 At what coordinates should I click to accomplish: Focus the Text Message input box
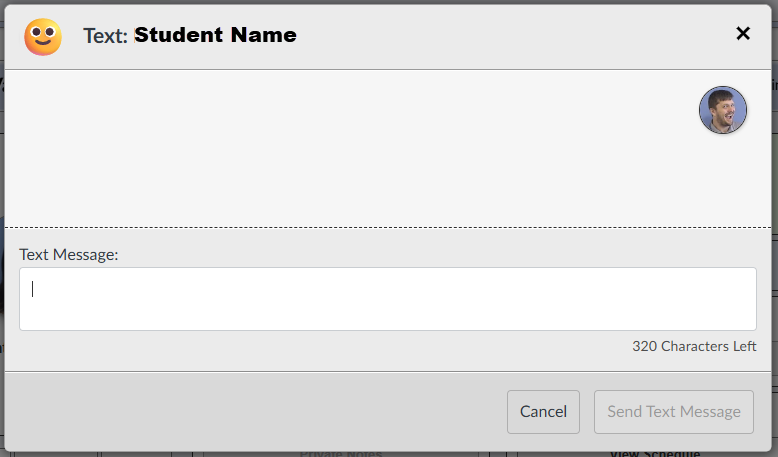point(388,299)
